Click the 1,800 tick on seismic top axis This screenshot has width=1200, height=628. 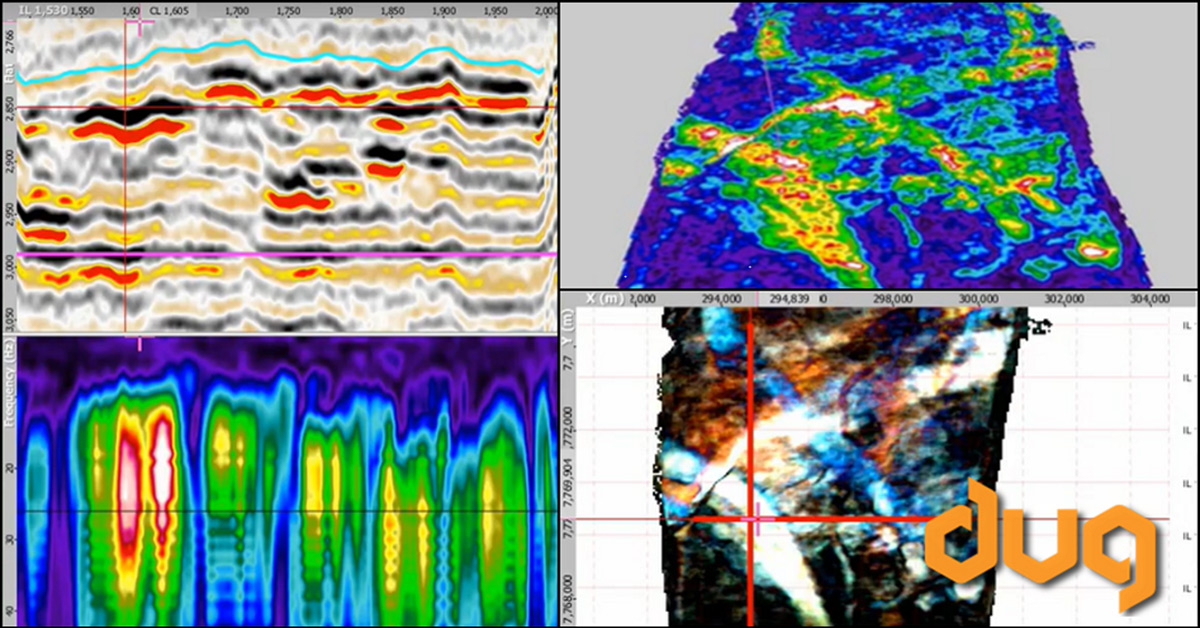coord(340,8)
